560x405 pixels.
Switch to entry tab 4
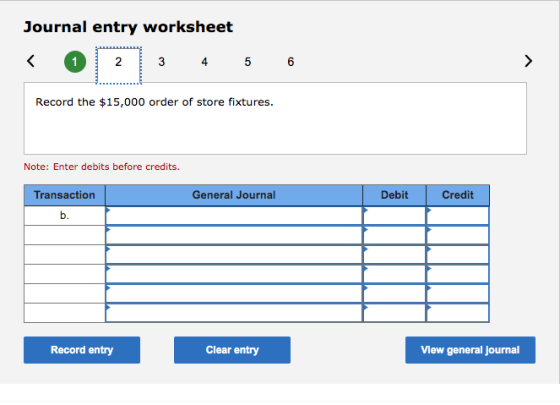[x=204, y=62]
